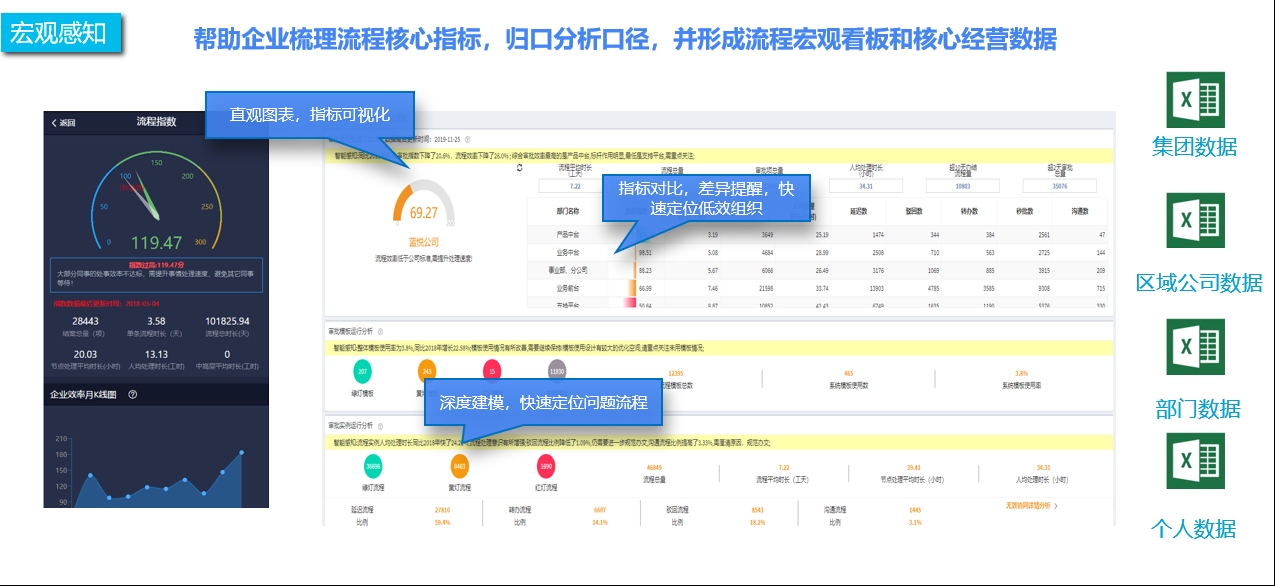Click help icon next to 审批实例运行分析
1275x586 pixels.
pyautogui.click(x=380, y=425)
